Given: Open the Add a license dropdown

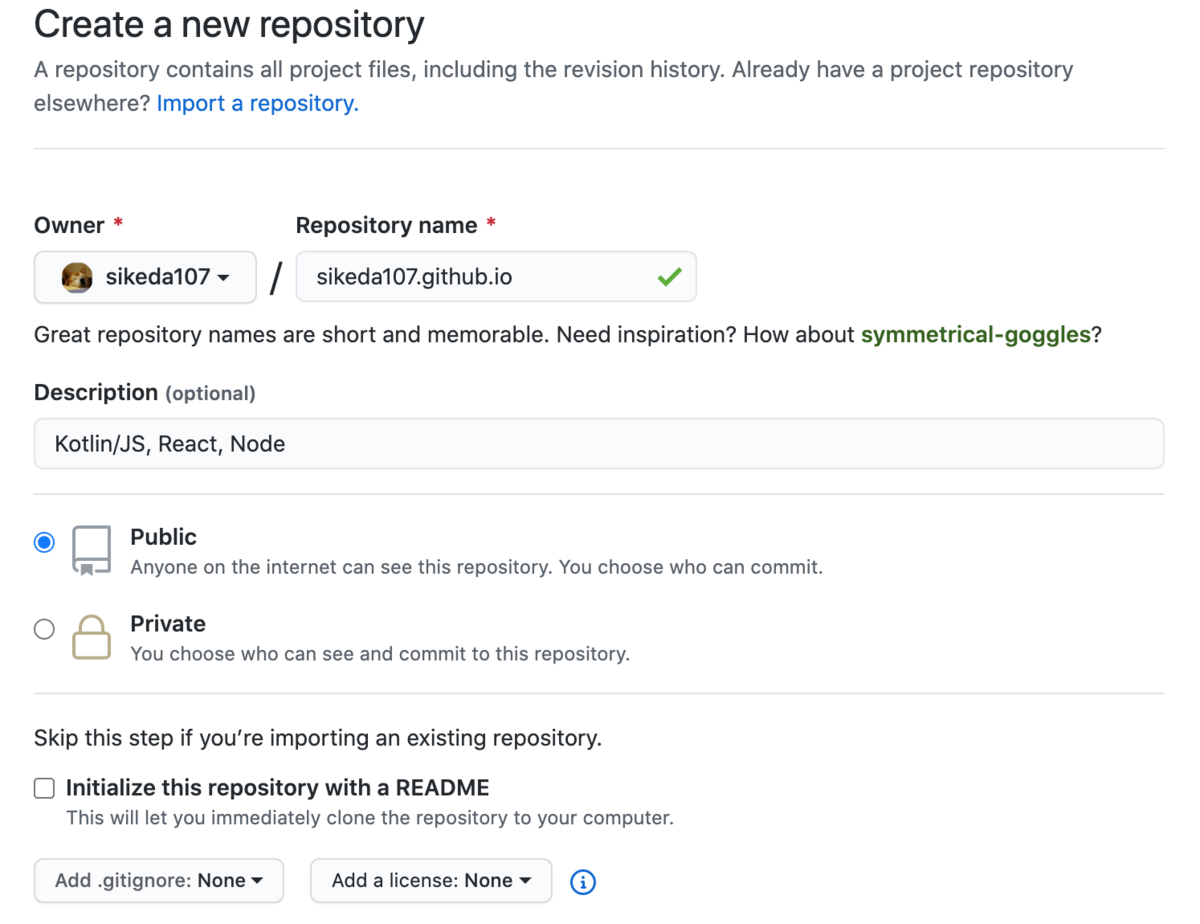Looking at the screenshot, I should [x=430, y=881].
